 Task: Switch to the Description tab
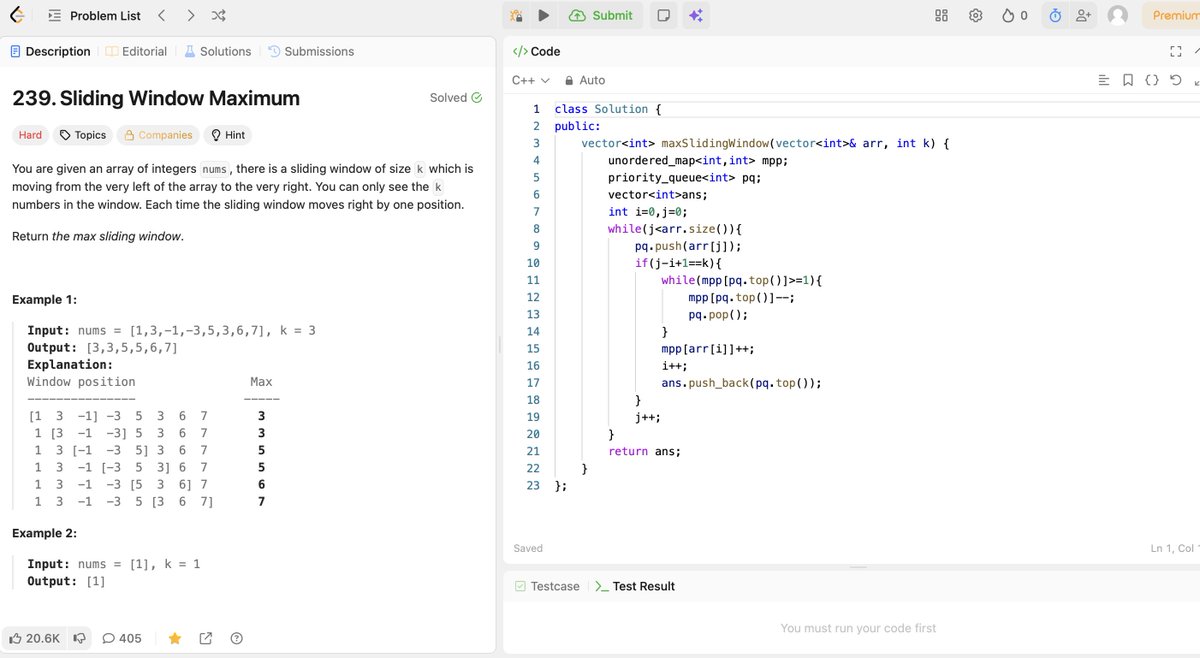tap(50, 51)
